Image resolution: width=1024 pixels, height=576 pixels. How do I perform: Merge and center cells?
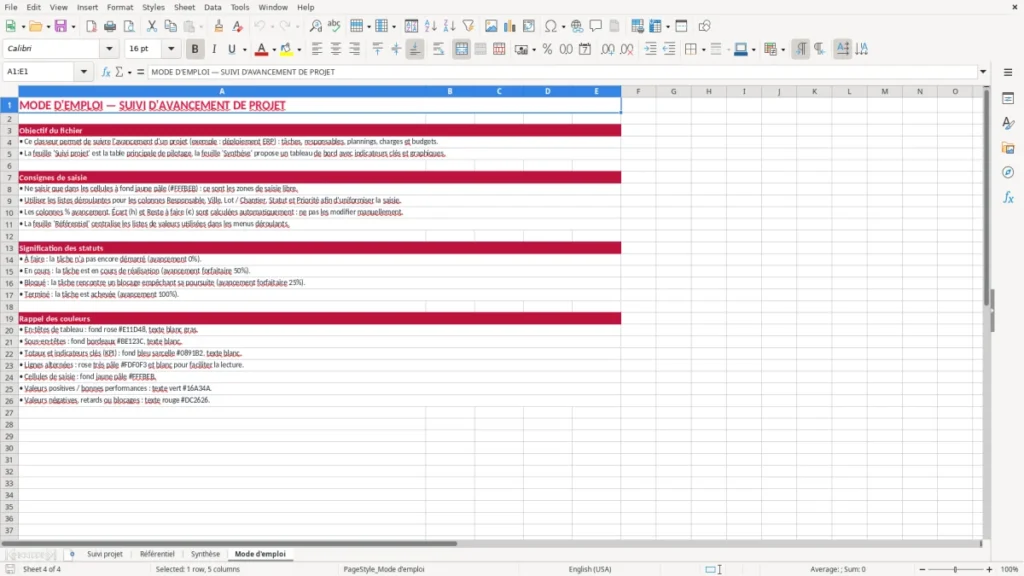point(461,49)
